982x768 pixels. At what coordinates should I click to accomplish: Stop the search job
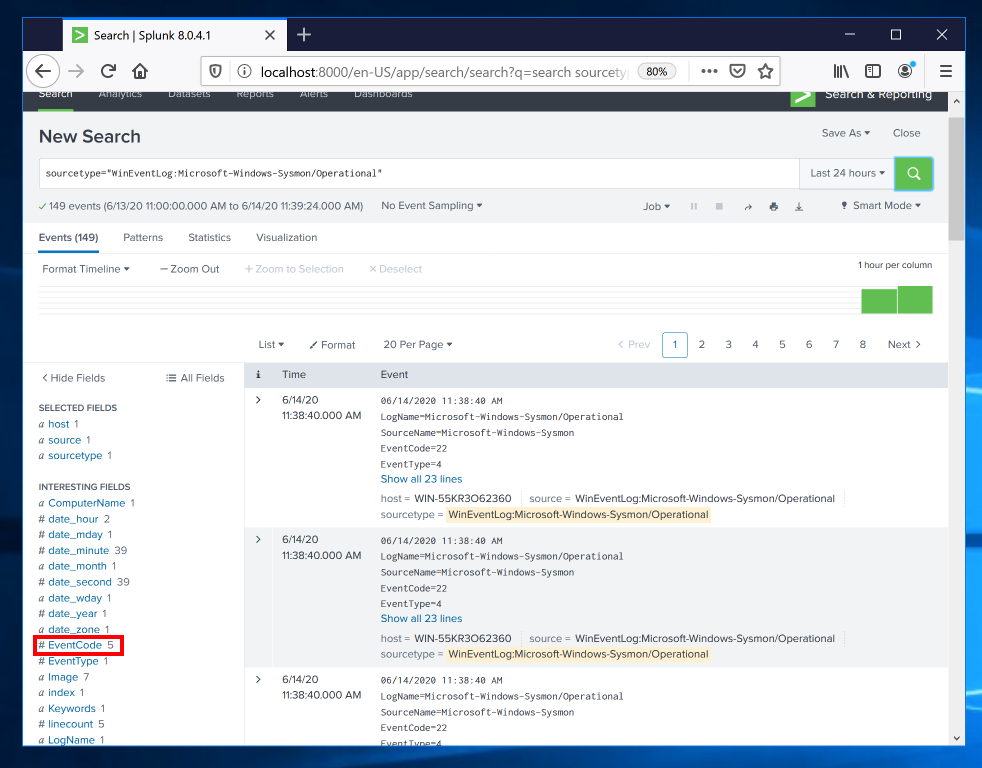click(719, 206)
